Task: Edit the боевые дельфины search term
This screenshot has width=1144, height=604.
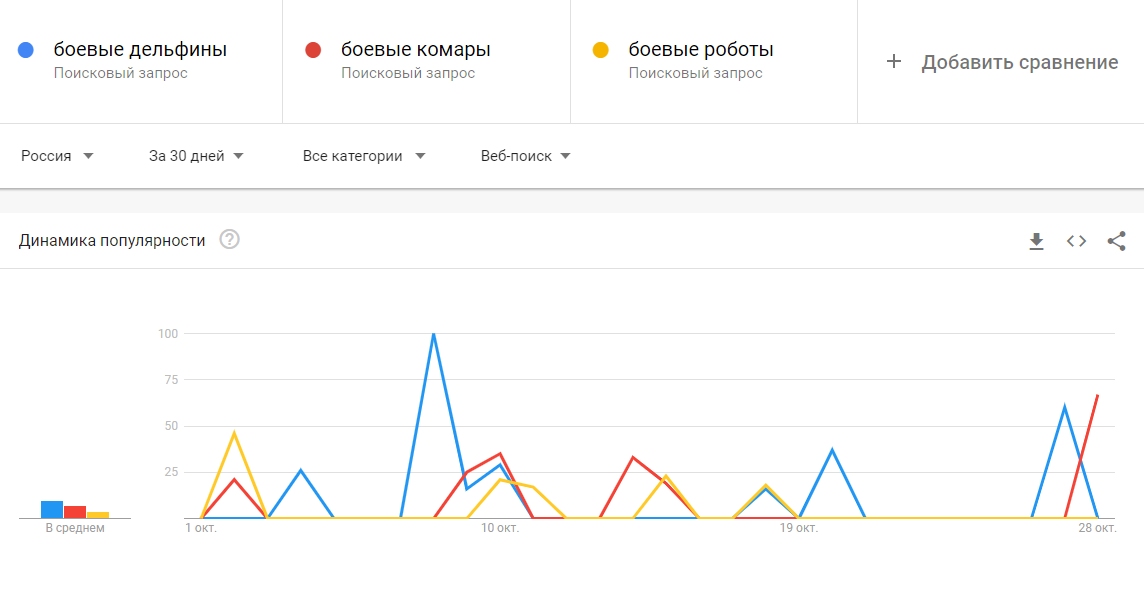Action: (x=140, y=50)
